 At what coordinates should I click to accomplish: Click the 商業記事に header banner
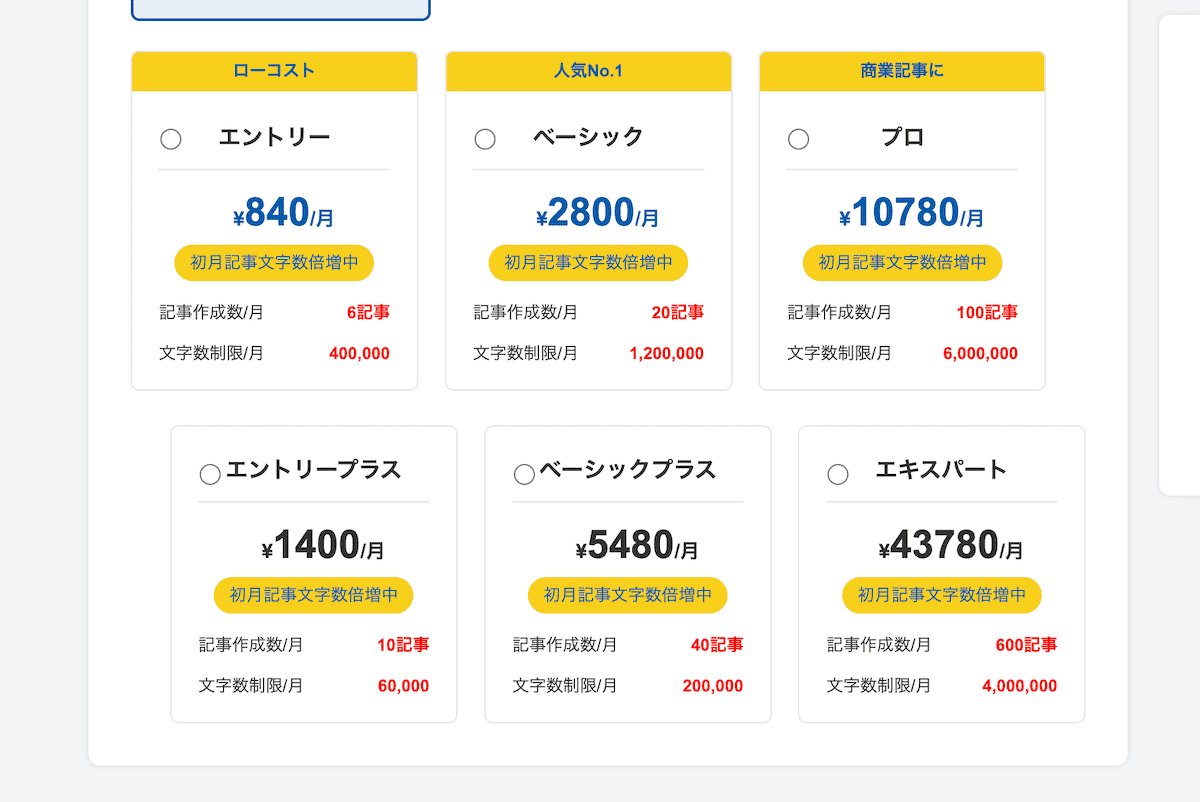[902, 71]
